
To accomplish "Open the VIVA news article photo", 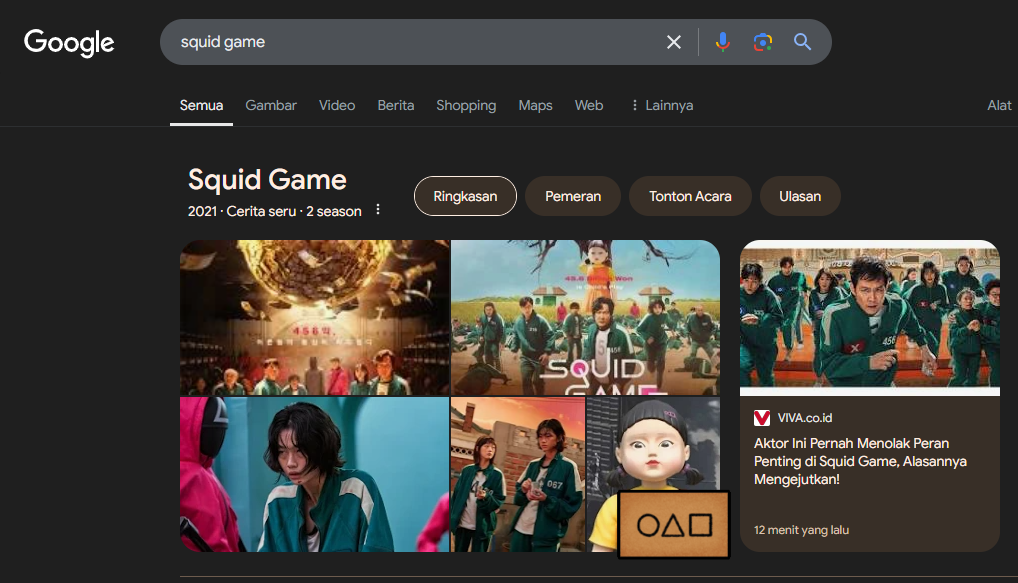I will pyautogui.click(x=870, y=317).
